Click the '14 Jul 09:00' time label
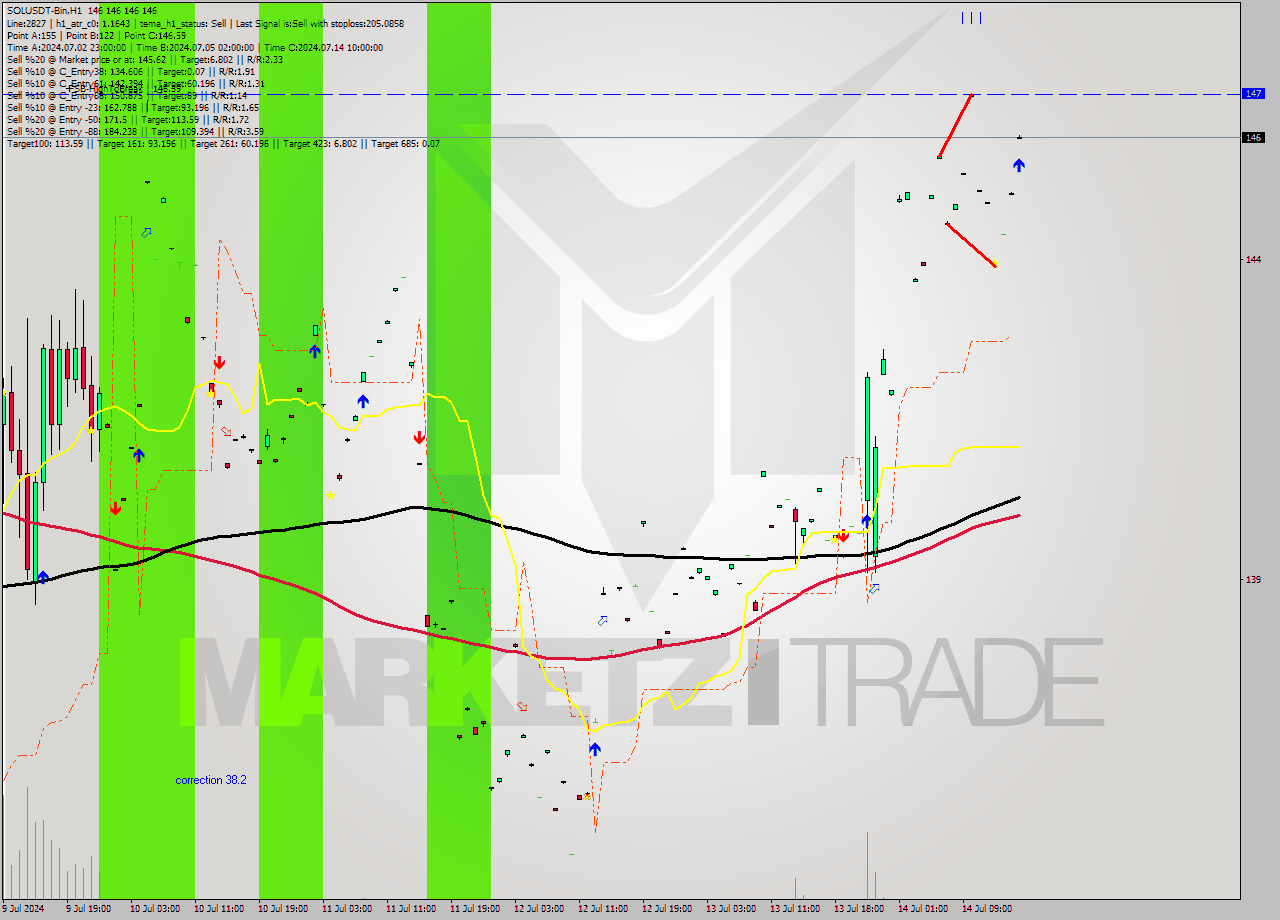The width and height of the screenshot is (1280, 920). click(987, 909)
